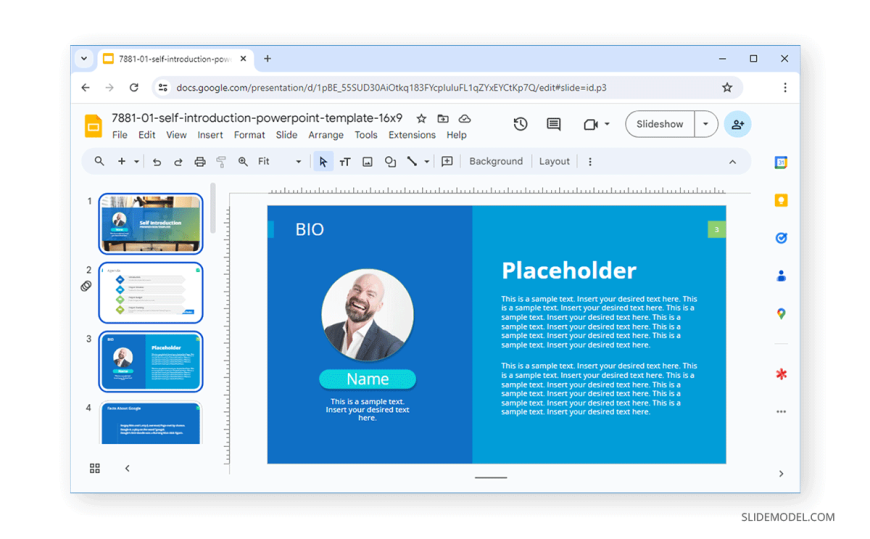Open the Insert menu
Viewport: 870px width, 539px height.
tap(210, 135)
